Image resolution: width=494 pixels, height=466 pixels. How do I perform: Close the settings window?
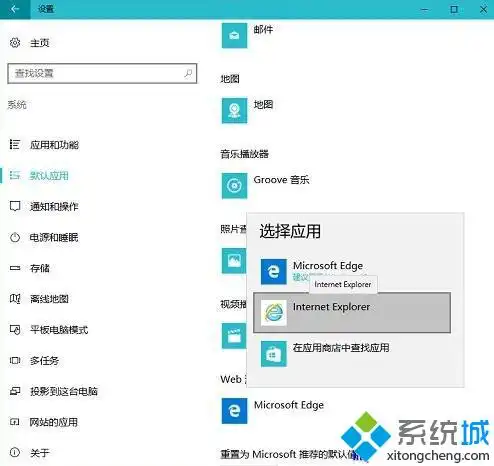pyautogui.click(x=483, y=9)
